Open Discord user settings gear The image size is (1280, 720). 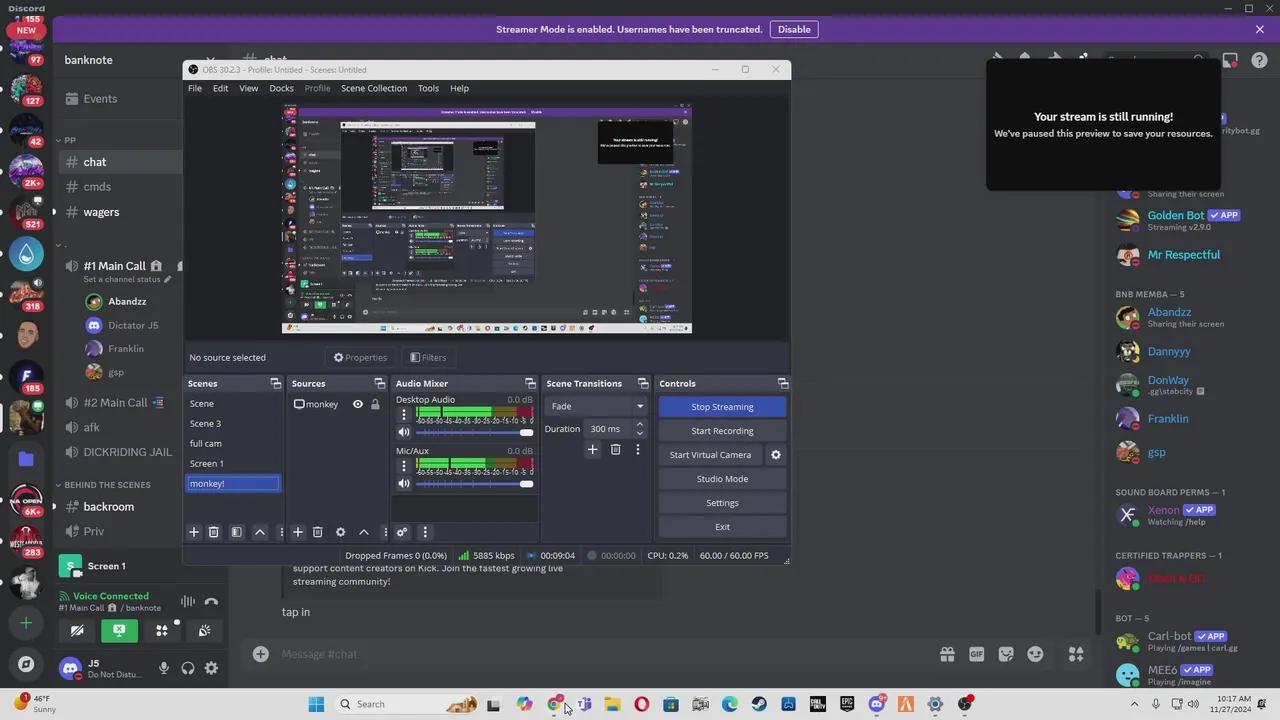pos(211,668)
